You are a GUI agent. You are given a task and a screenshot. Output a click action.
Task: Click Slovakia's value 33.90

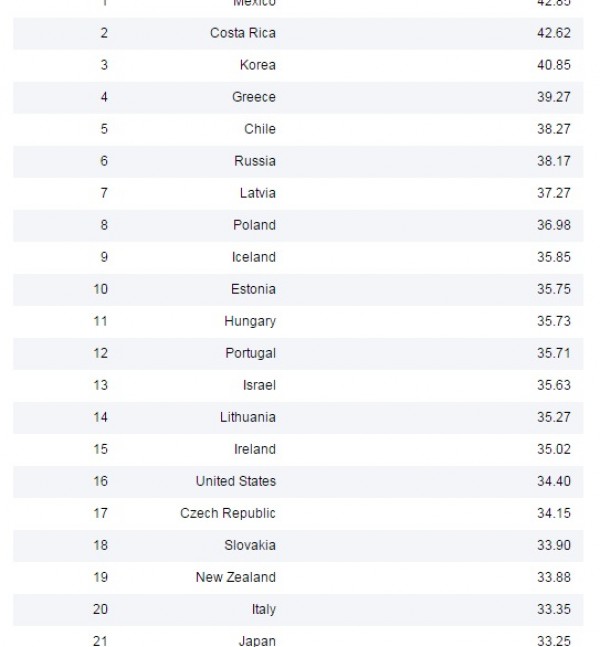[x=554, y=545]
